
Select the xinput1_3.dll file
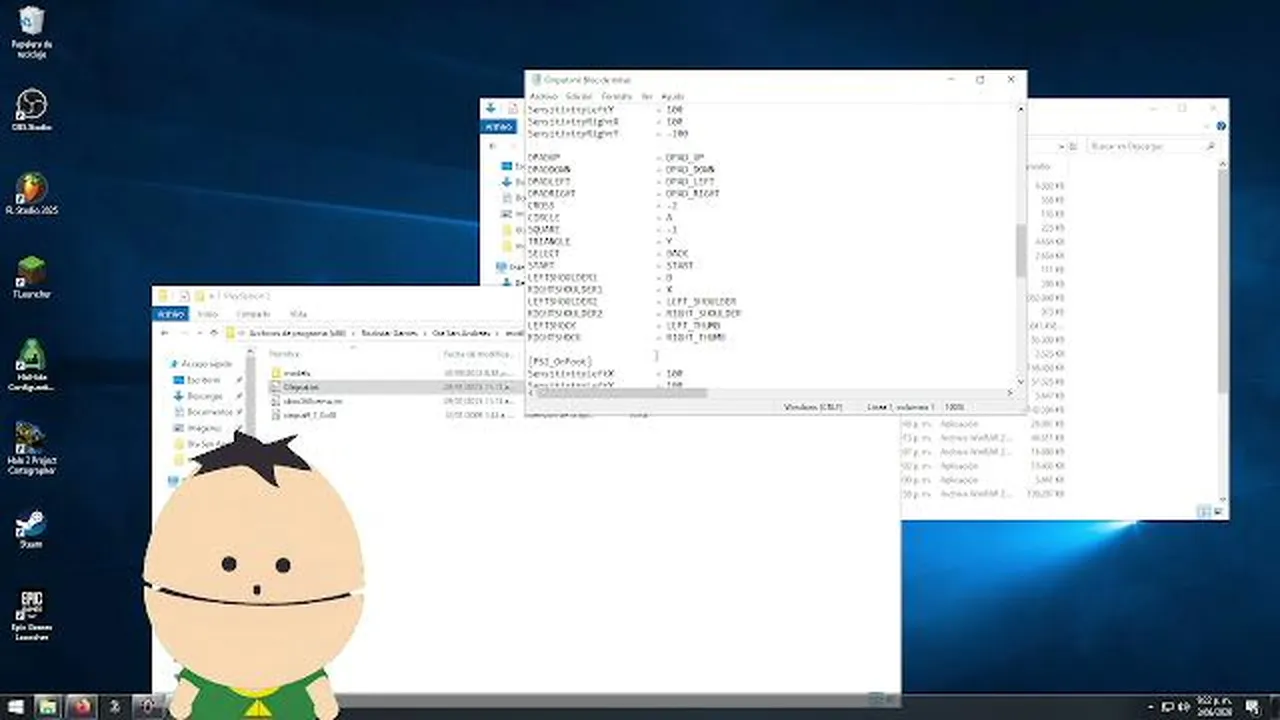click(x=310, y=415)
